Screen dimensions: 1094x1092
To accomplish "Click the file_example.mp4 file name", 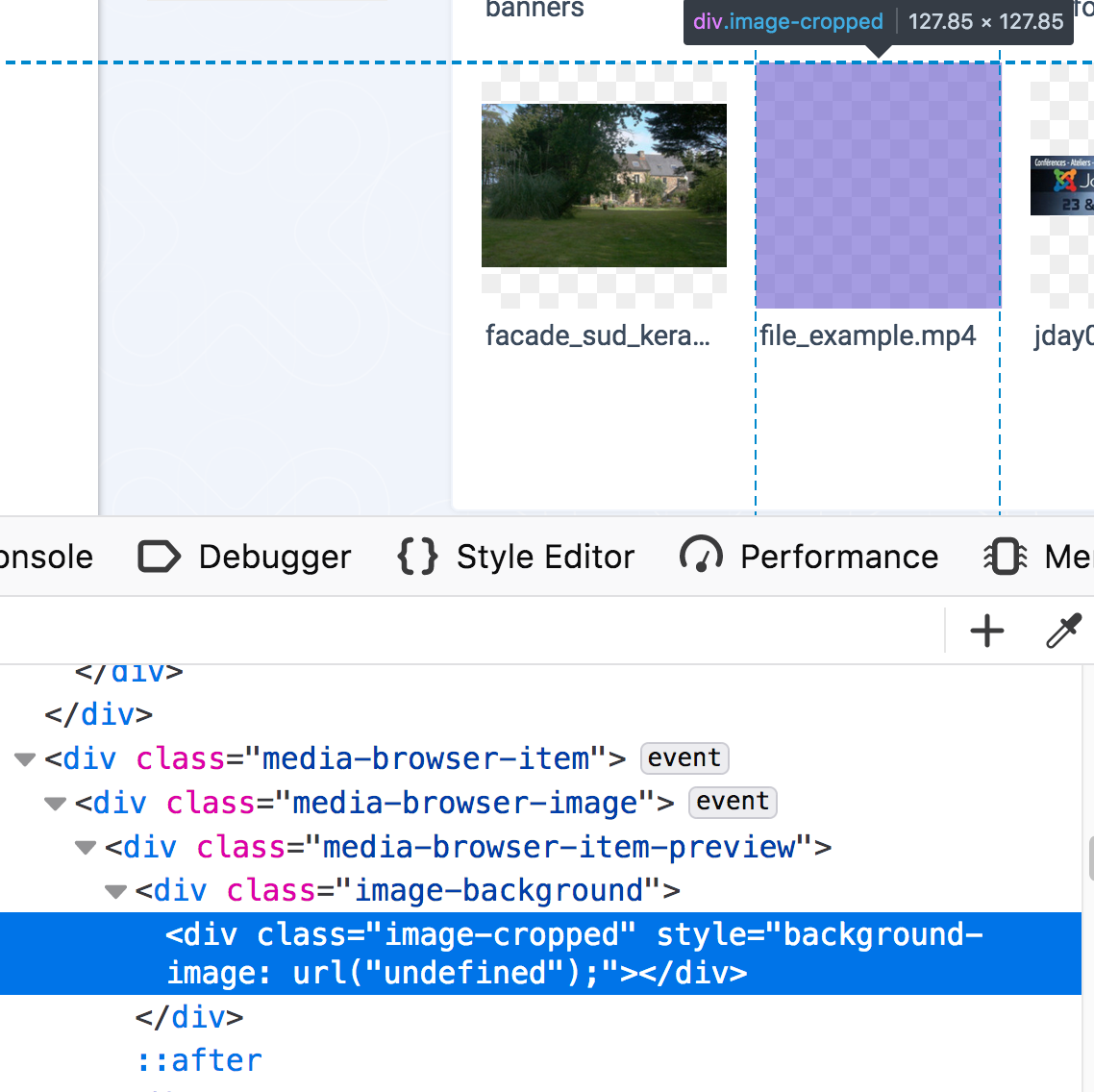I will (x=867, y=335).
